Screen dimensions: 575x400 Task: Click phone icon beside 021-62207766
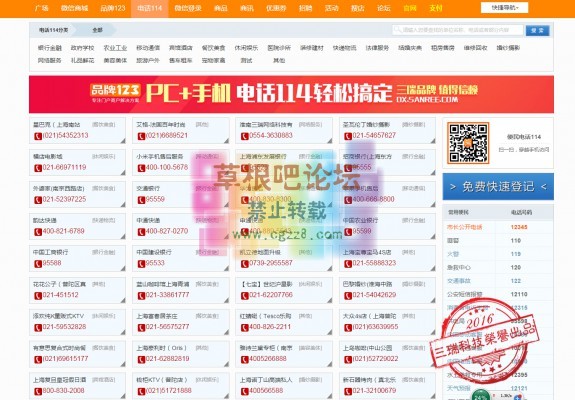[x=245, y=296]
